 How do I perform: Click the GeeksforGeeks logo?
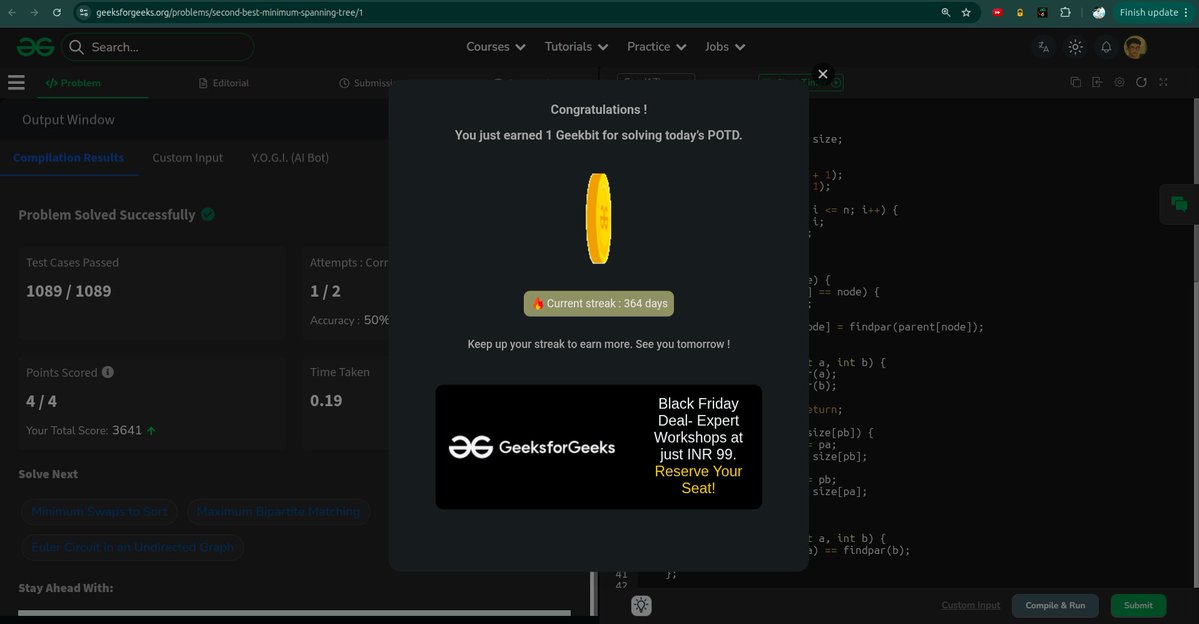coord(35,47)
